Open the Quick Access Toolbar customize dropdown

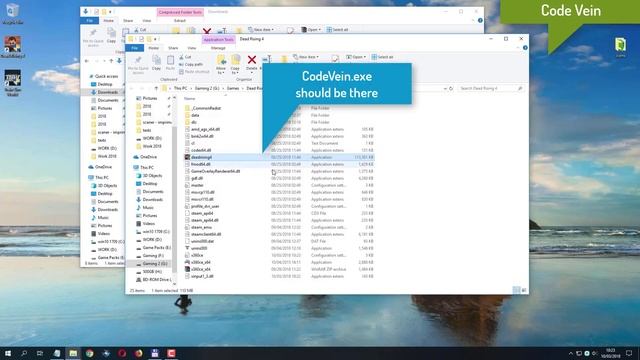[155, 39]
